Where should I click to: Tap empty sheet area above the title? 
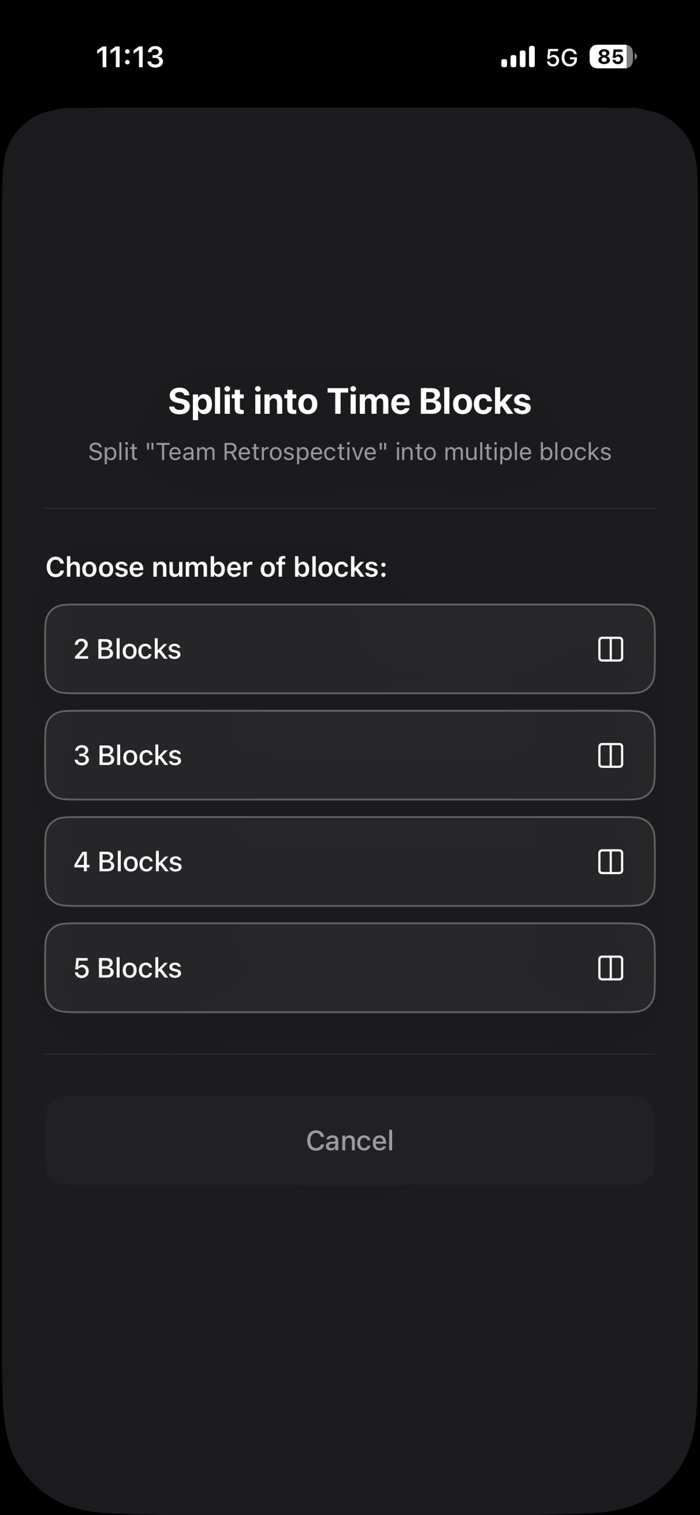(x=350, y=250)
